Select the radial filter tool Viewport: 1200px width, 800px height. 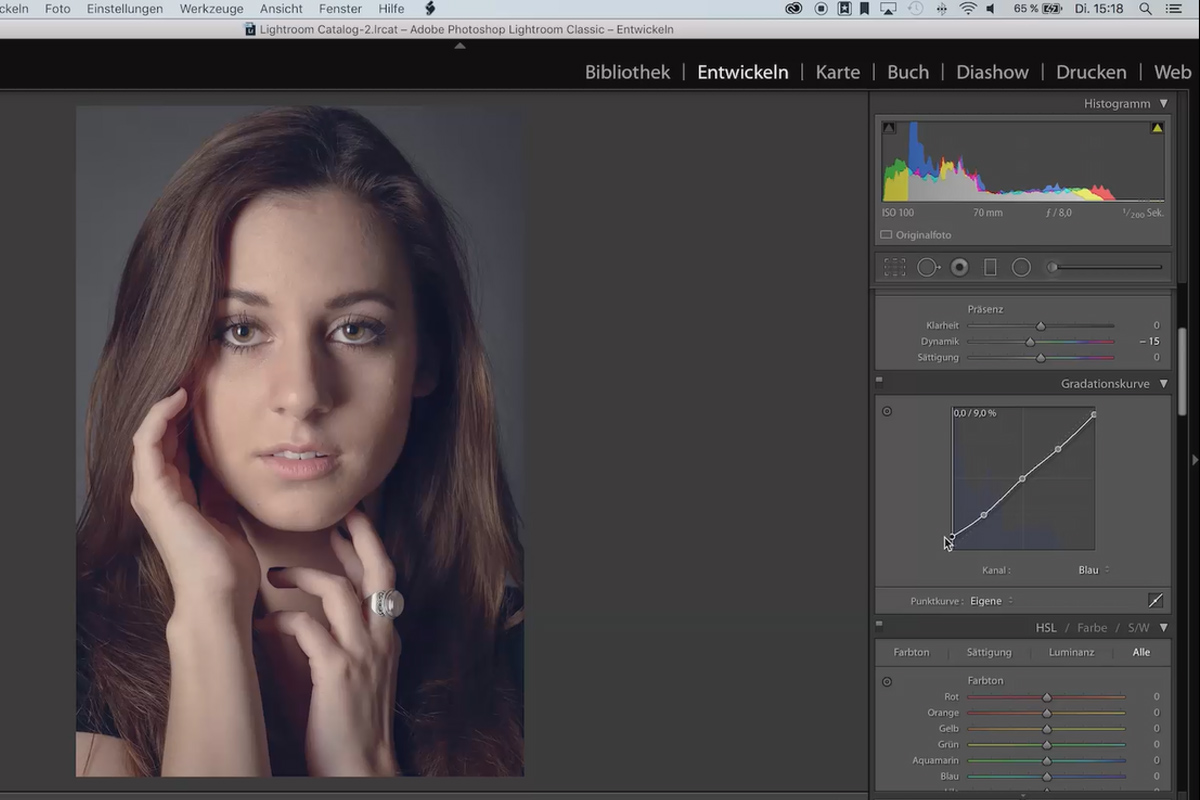(1021, 267)
